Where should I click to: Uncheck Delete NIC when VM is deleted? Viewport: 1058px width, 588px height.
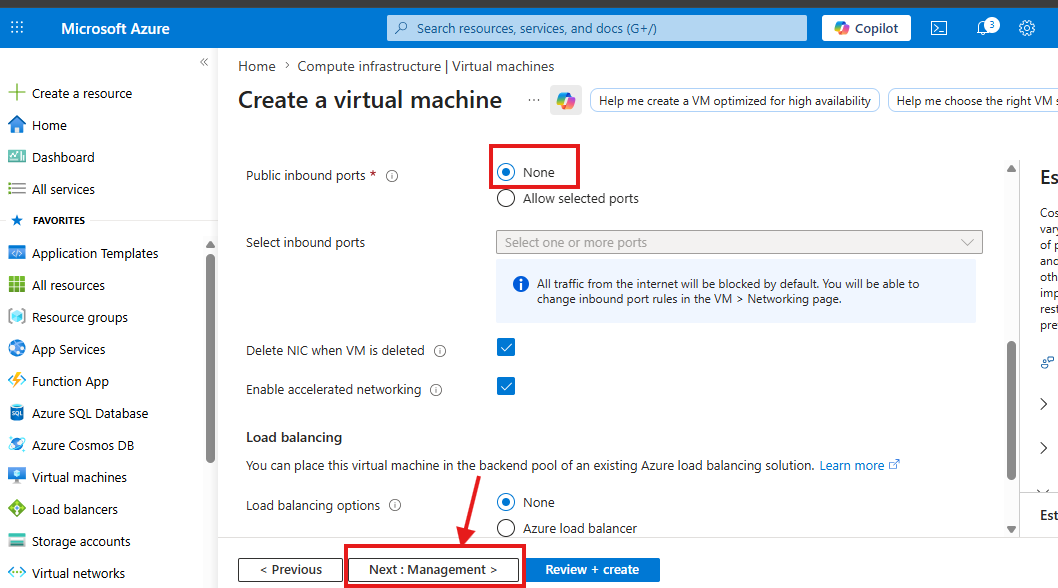tap(506, 348)
